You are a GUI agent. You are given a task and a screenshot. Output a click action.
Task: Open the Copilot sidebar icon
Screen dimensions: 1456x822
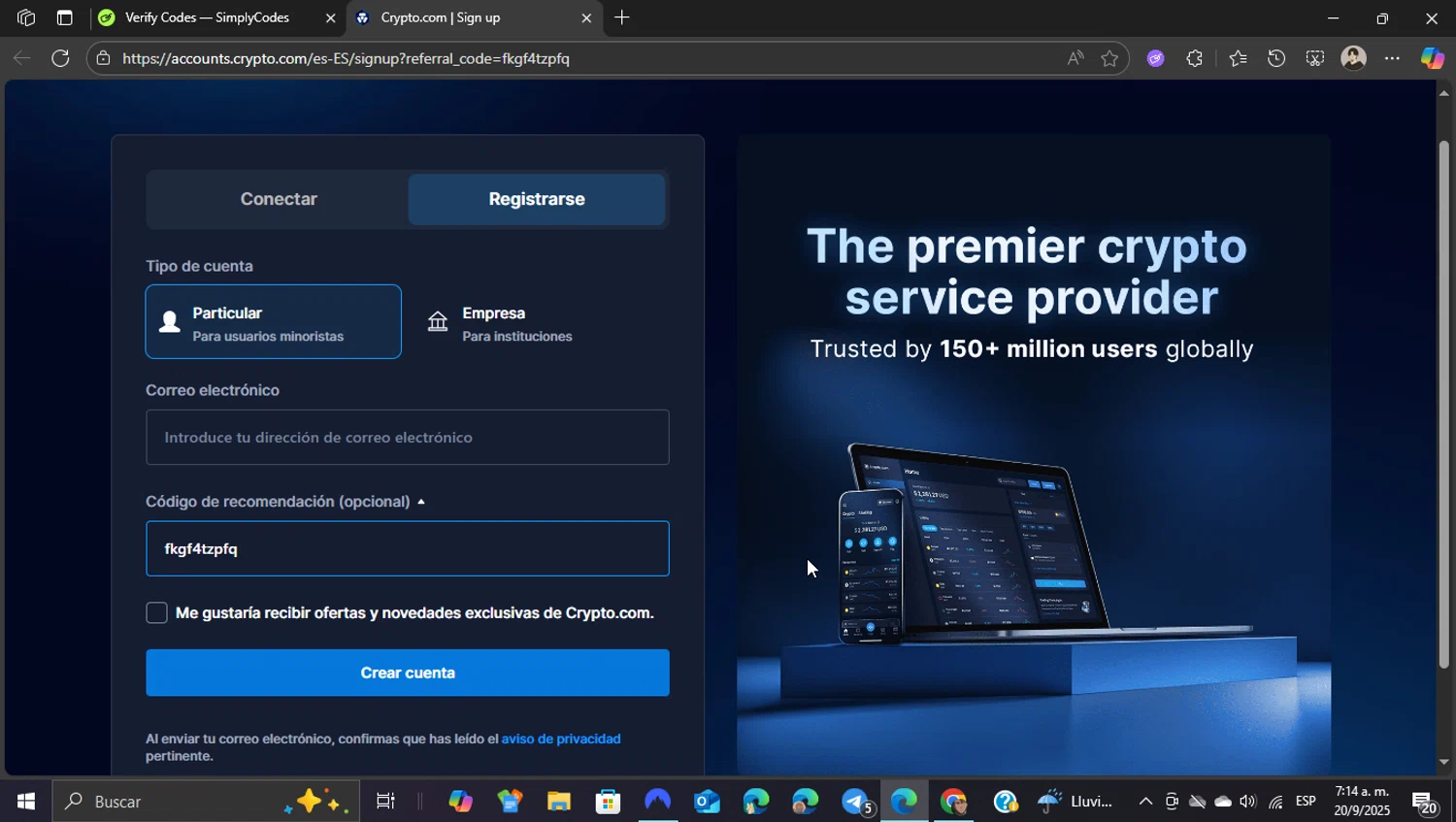[x=1433, y=58]
